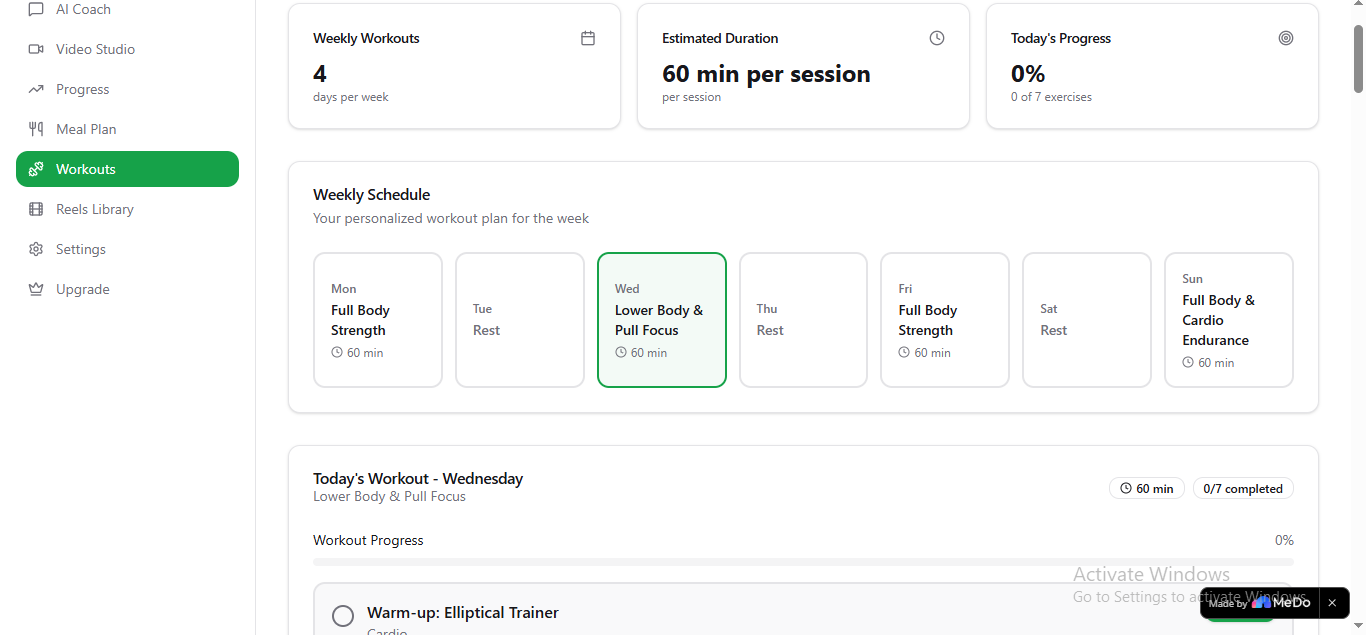Select Friday Full Body Strength card
Image resolution: width=1366 pixels, height=638 pixels.
click(x=945, y=320)
